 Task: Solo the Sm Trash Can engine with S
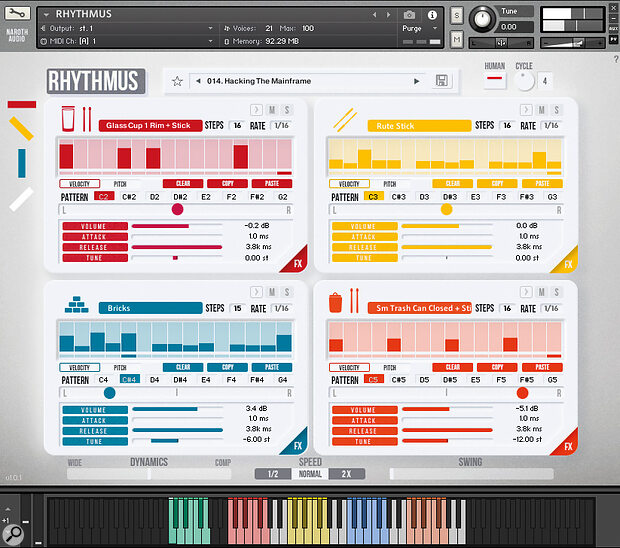(556, 292)
